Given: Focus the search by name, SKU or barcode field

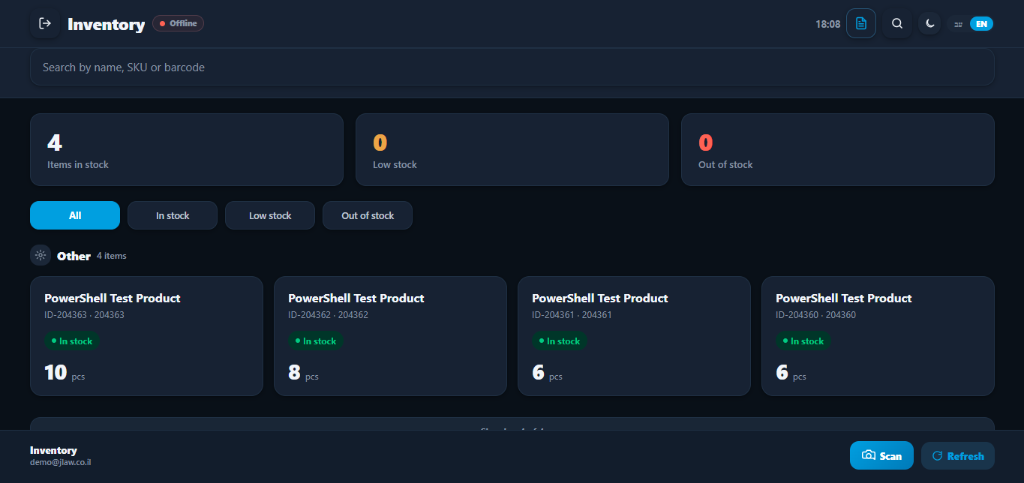Looking at the screenshot, I should click(x=512, y=67).
